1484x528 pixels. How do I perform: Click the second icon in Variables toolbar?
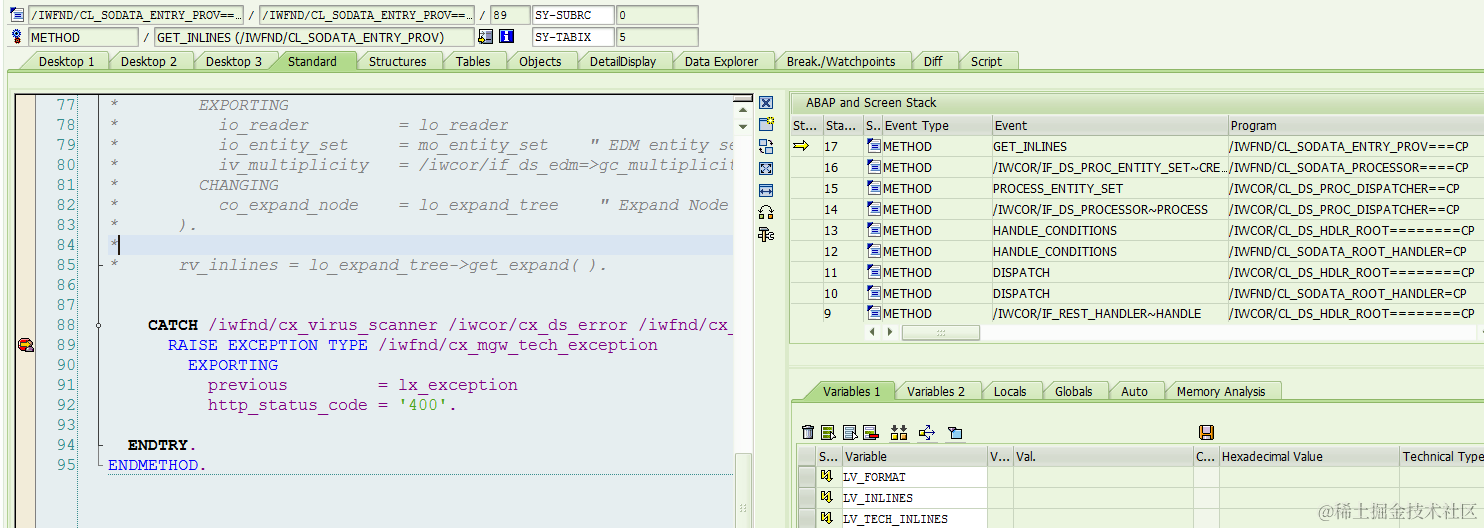click(828, 432)
